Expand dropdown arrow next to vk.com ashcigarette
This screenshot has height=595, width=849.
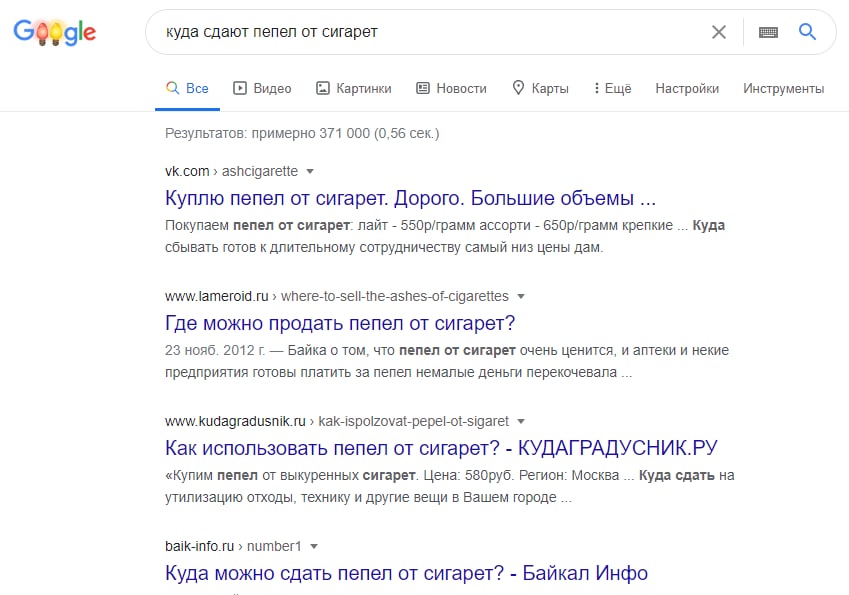(x=310, y=172)
